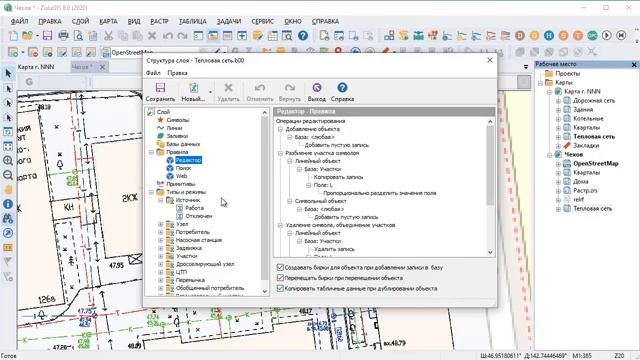This screenshot has width=640, height=360.
Task: Expand the Потребитель node in layer tree
Action: [x=160, y=232]
